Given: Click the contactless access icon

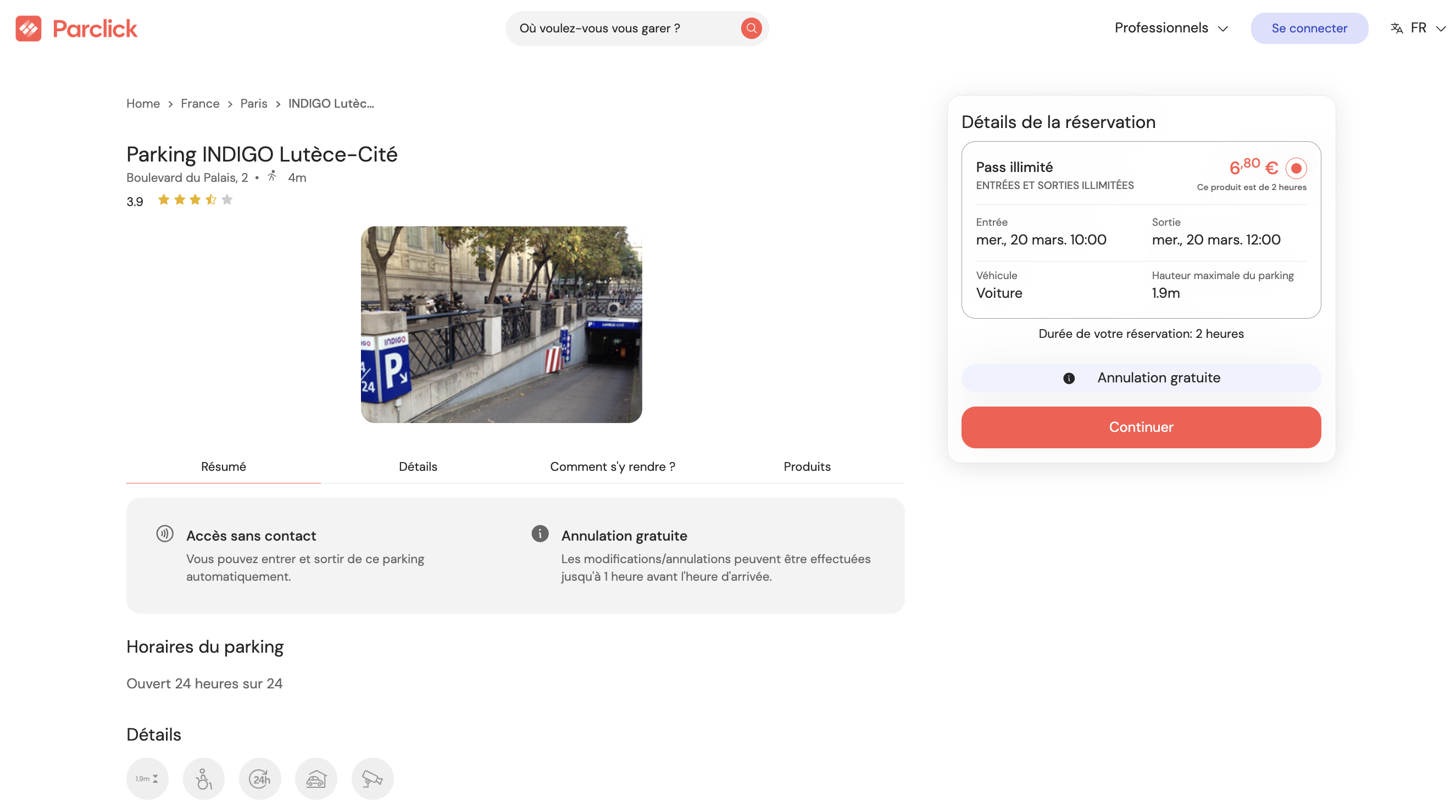Looking at the screenshot, I should tap(164, 533).
